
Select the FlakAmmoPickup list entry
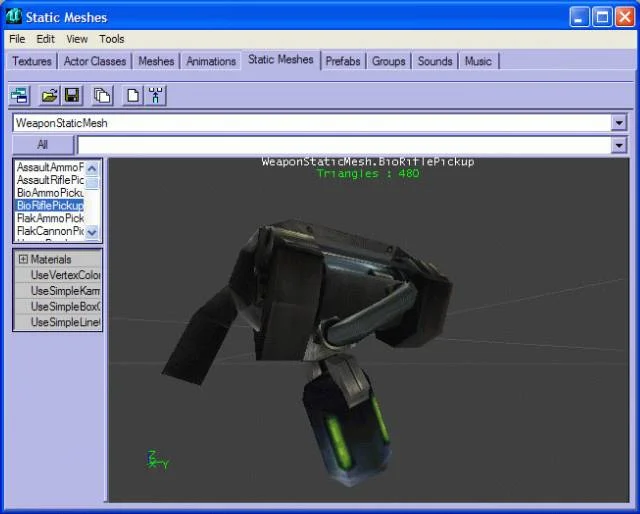coord(50,218)
